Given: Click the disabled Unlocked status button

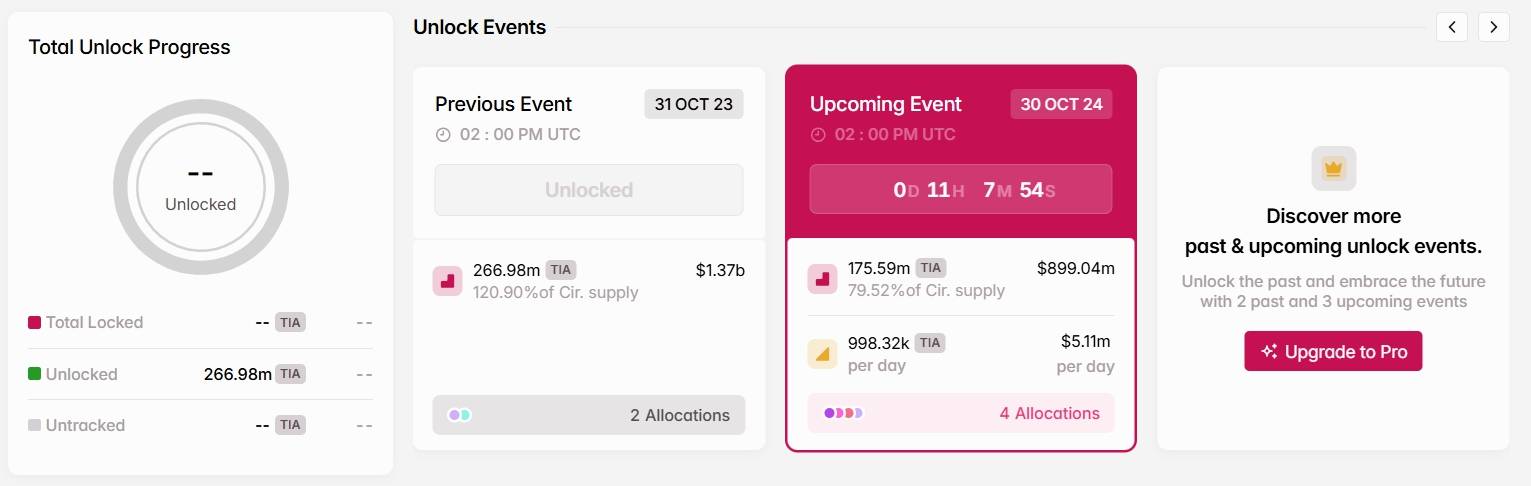Looking at the screenshot, I should coord(589,190).
